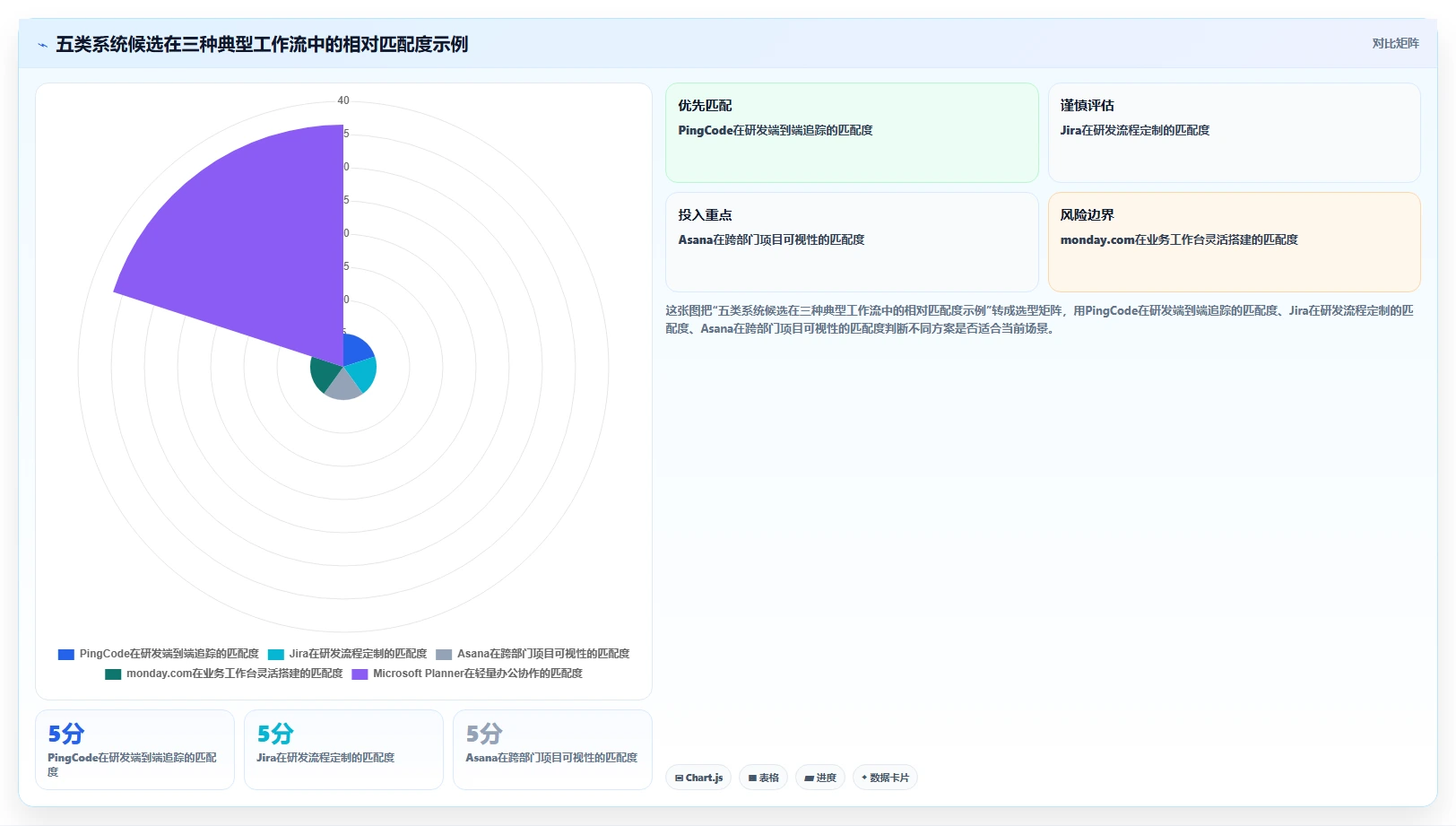This screenshot has width=1456, height=826.
Task: Toggle the PingCode legend color box
Action: tap(66, 654)
